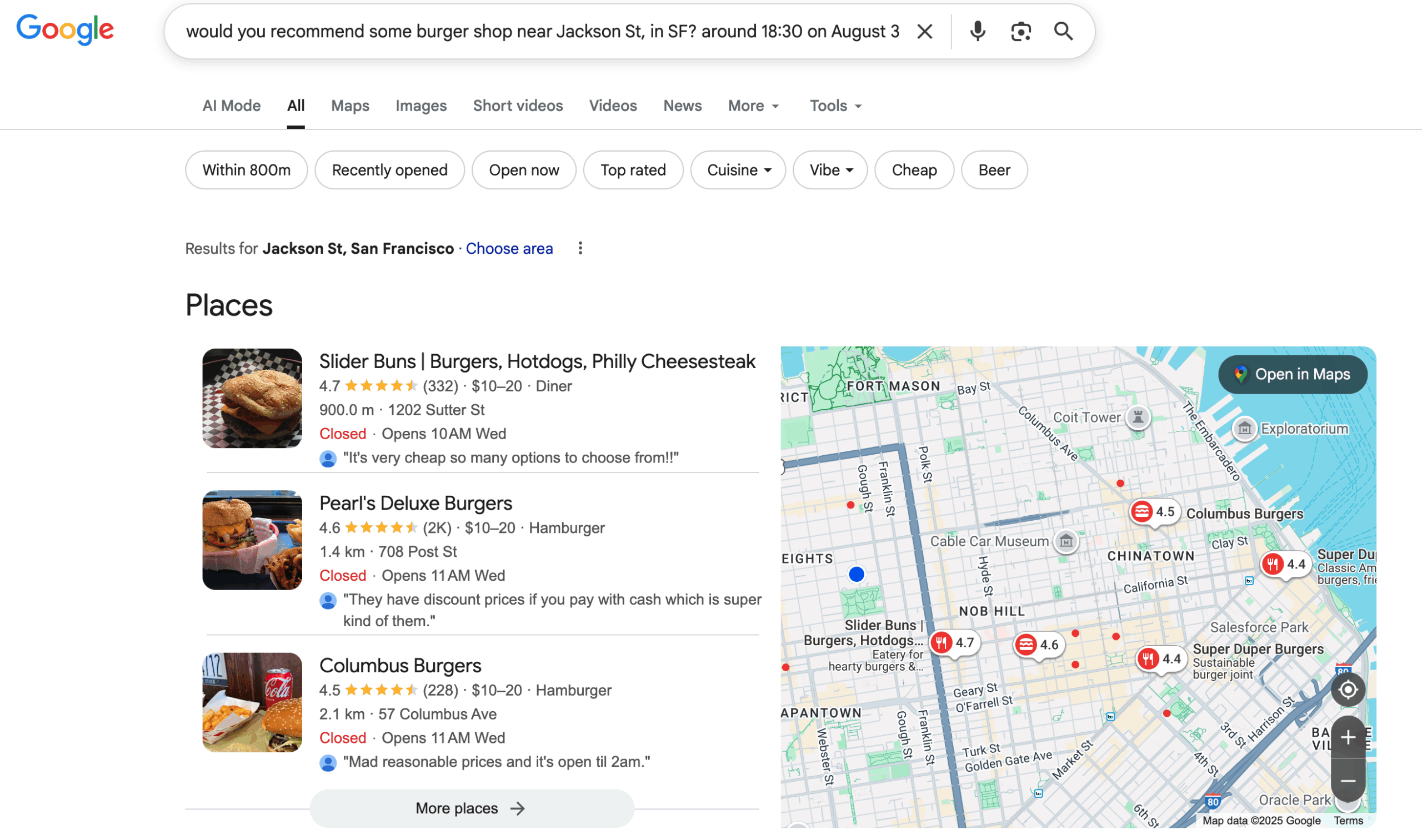The image size is (1422, 840).
Task: Click '57 Columbus Ave' address text
Action: [437, 715]
